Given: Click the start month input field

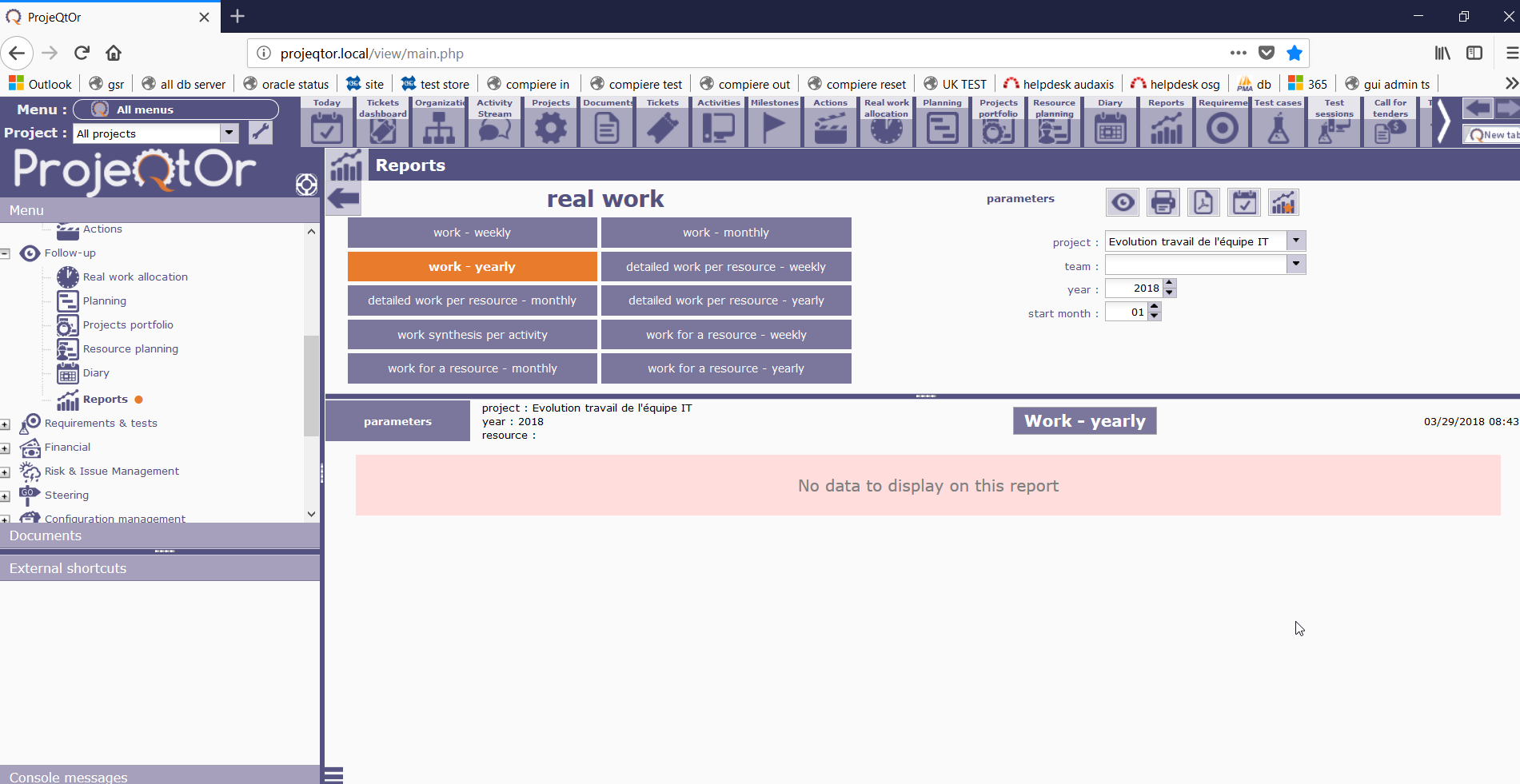Looking at the screenshot, I should [1126, 312].
